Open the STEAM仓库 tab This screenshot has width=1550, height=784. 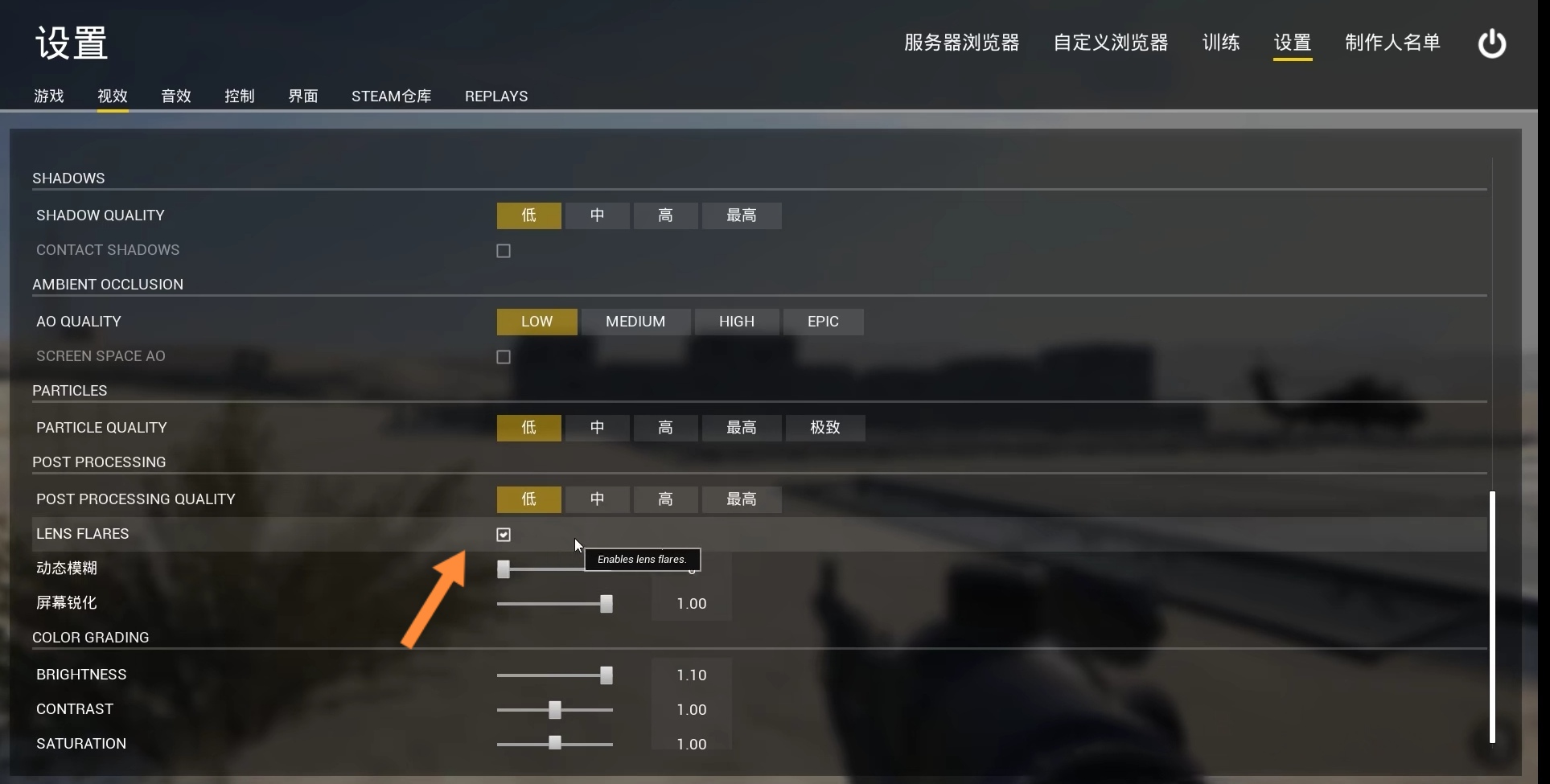pyautogui.click(x=392, y=96)
